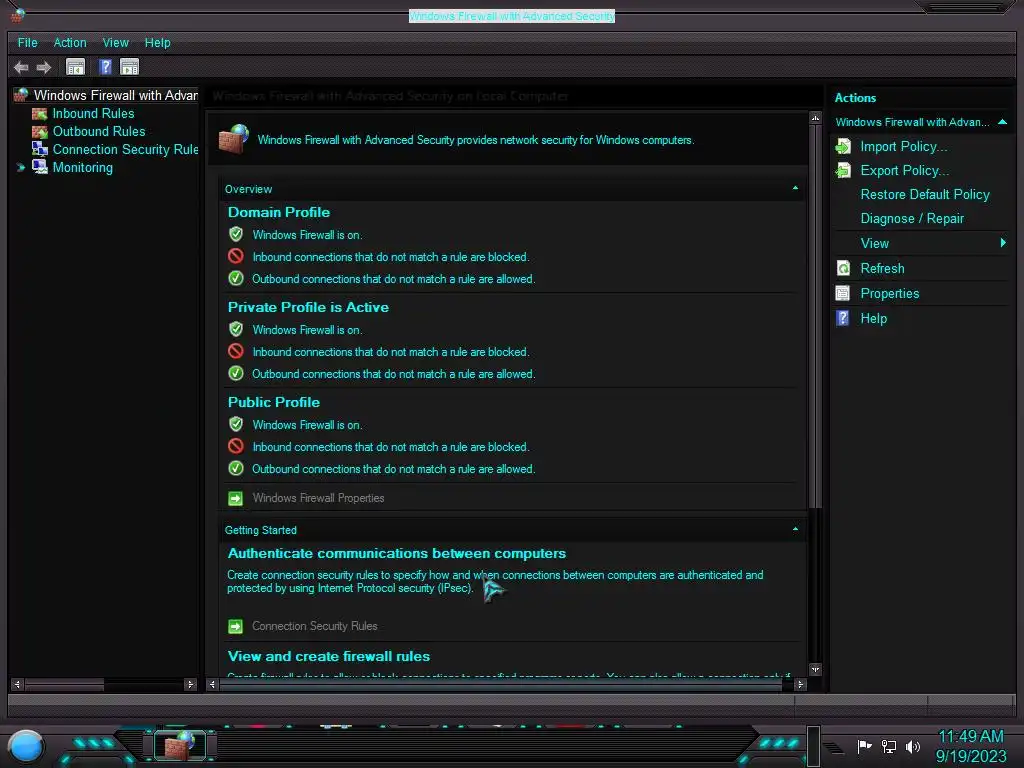
Task: Open the volume speaker tray icon
Action: pos(913,746)
